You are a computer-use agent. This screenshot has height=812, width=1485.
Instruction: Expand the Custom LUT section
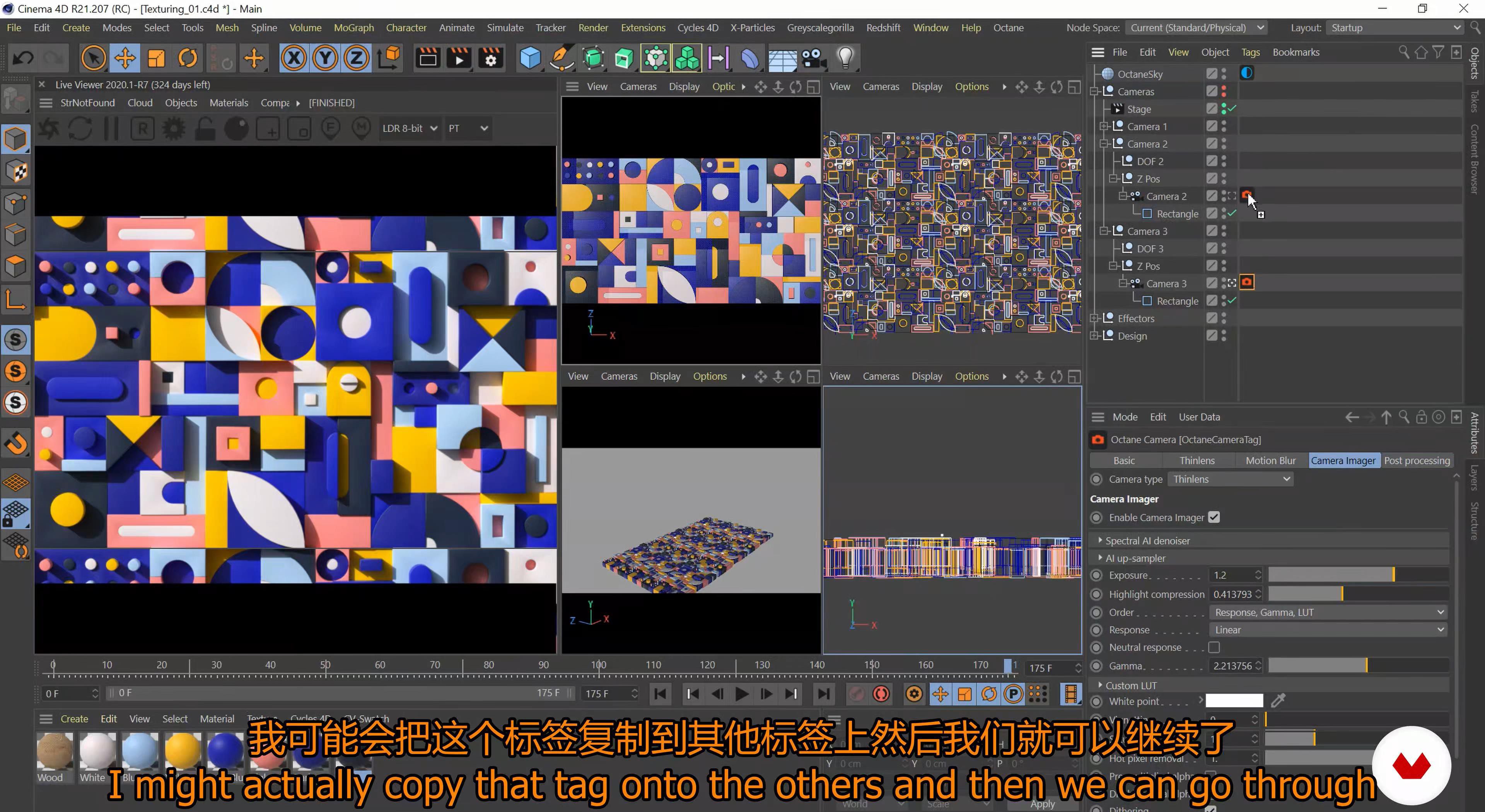tap(1100, 685)
